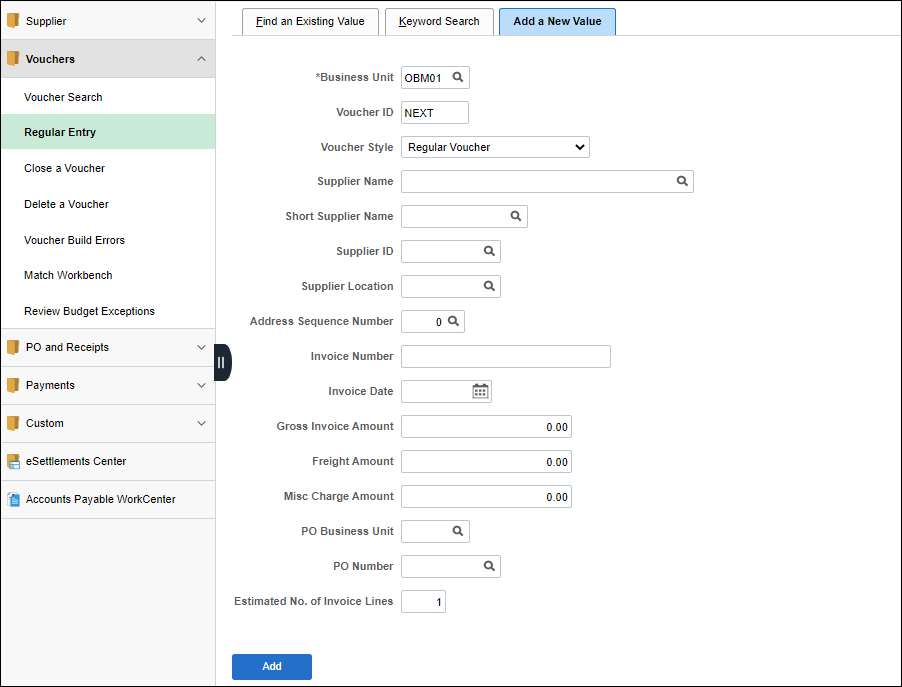This screenshot has height=687, width=902.
Task: Expand the Payments menu chevron
Action: click(x=201, y=385)
